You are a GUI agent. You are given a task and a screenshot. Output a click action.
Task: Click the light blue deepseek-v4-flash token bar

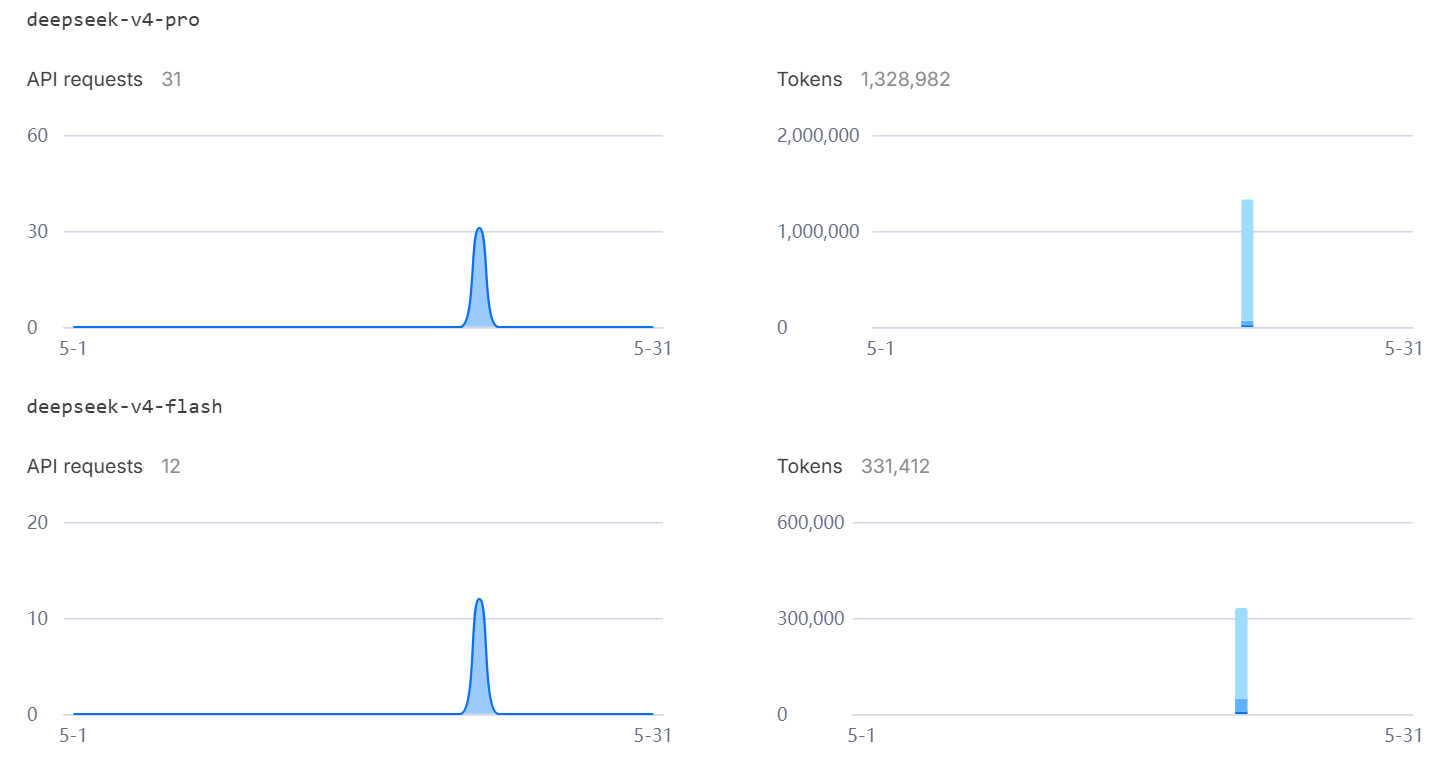click(1241, 653)
